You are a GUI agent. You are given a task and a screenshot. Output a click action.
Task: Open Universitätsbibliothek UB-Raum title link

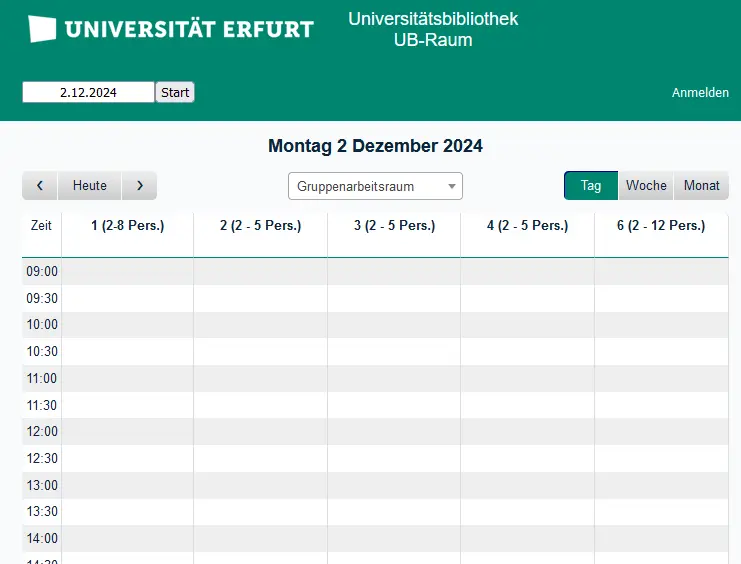(x=433, y=30)
